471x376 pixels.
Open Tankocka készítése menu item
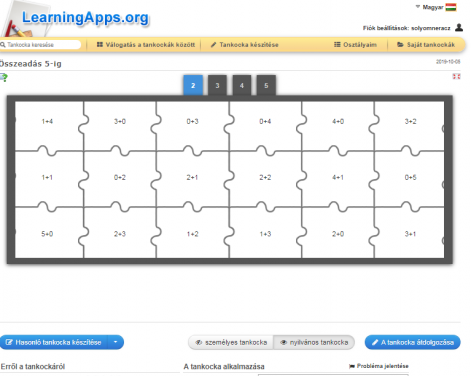coord(244,45)
